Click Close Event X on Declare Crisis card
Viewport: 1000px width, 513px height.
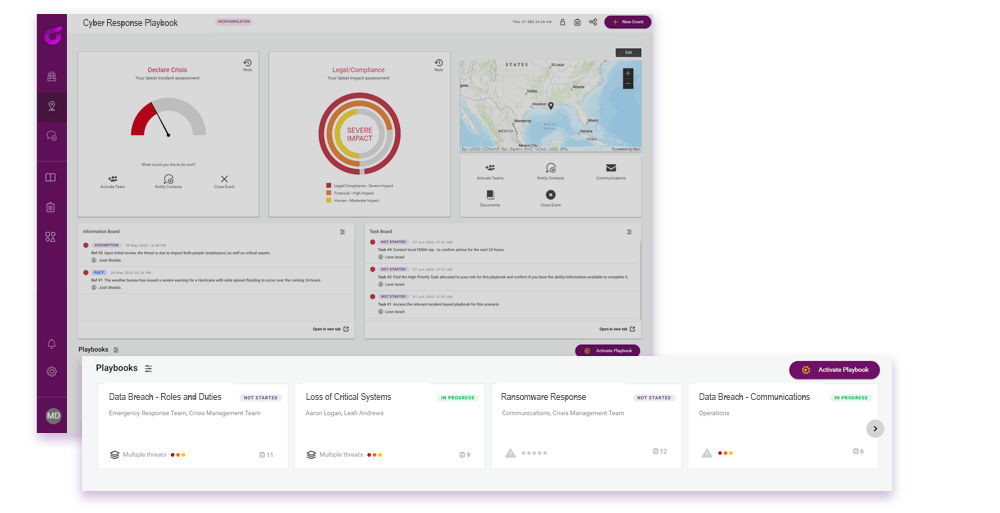tap(224, 182)
